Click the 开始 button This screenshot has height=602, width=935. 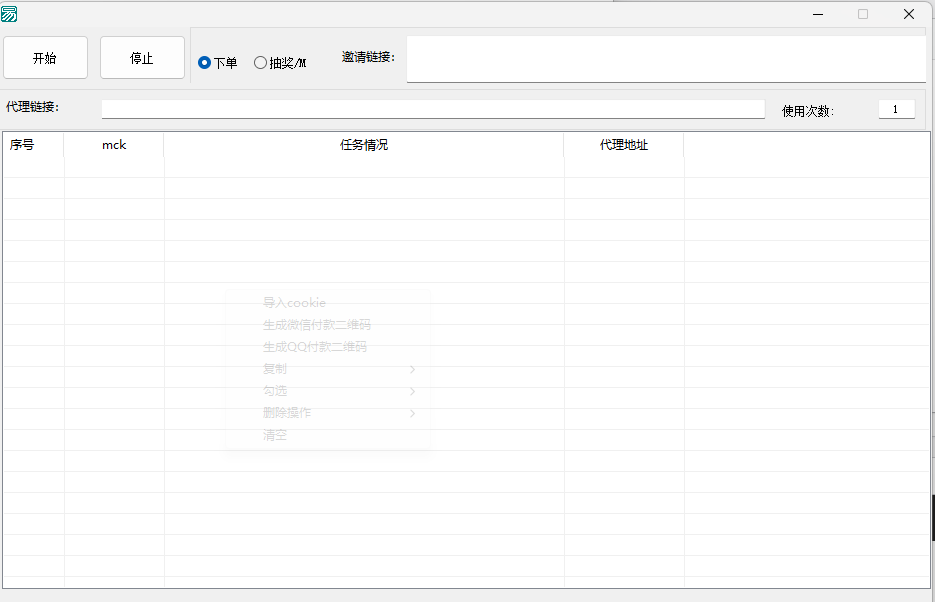tap(45, 58)
